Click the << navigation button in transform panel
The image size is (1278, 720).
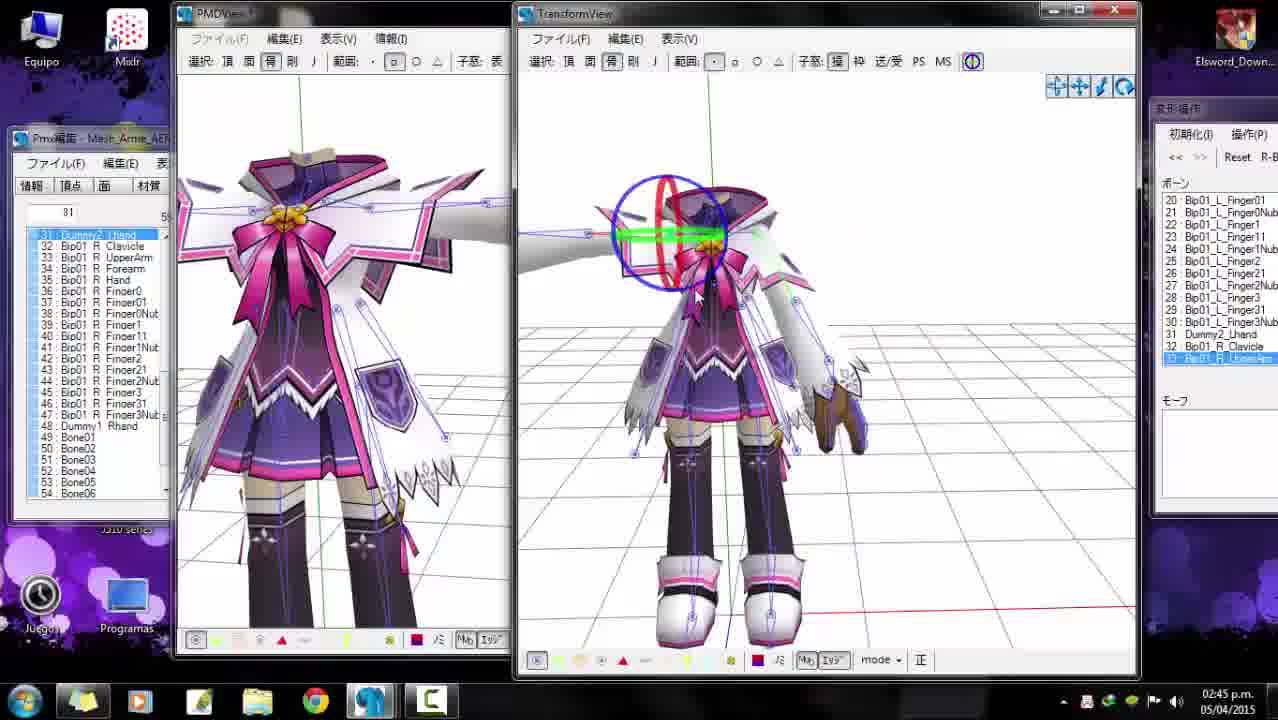coord(1176,157)
